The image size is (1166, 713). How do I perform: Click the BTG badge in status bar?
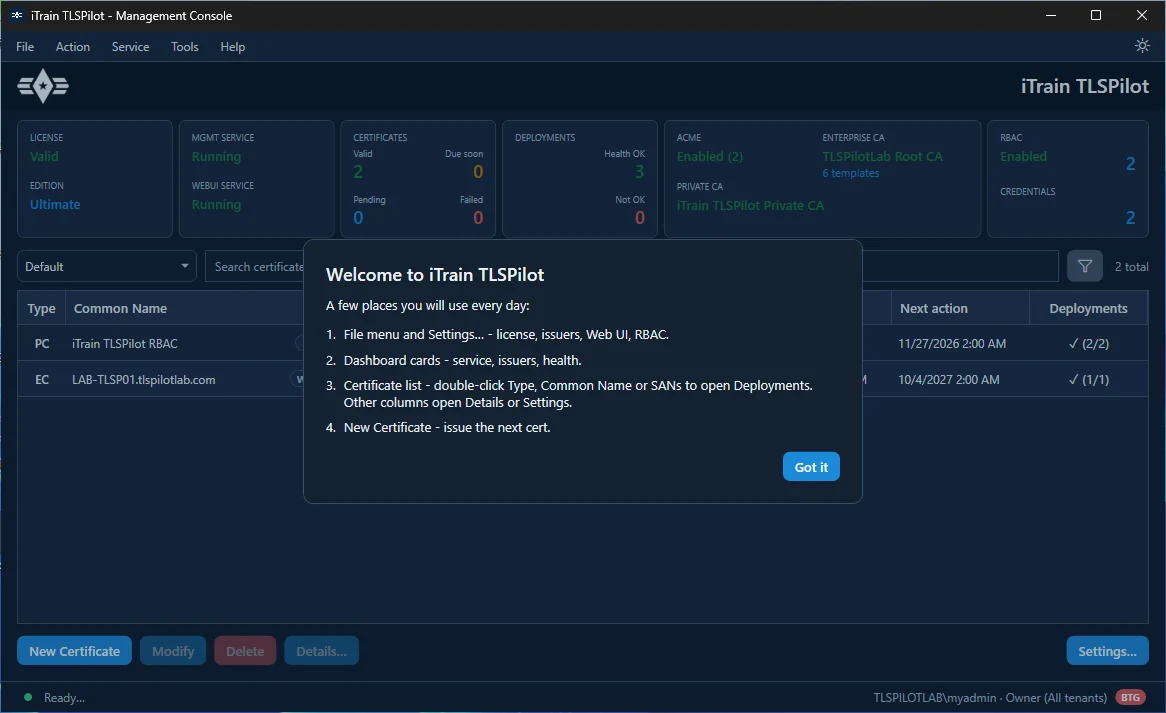click(1130, 697)
